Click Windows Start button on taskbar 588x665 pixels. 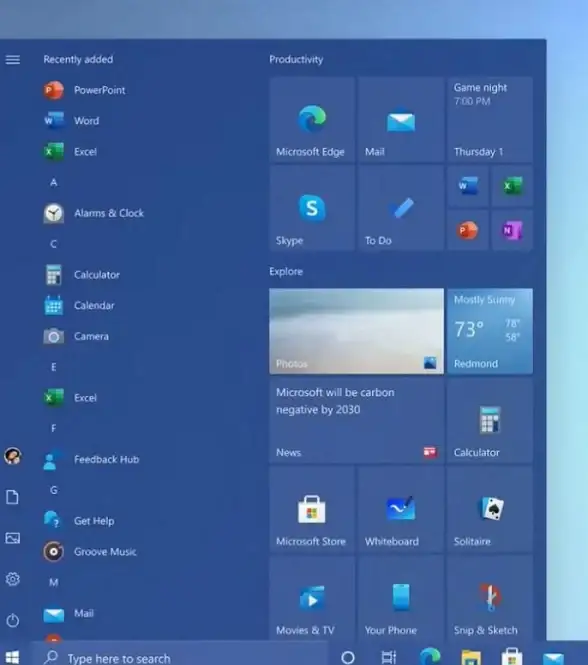tap(12, 657)
